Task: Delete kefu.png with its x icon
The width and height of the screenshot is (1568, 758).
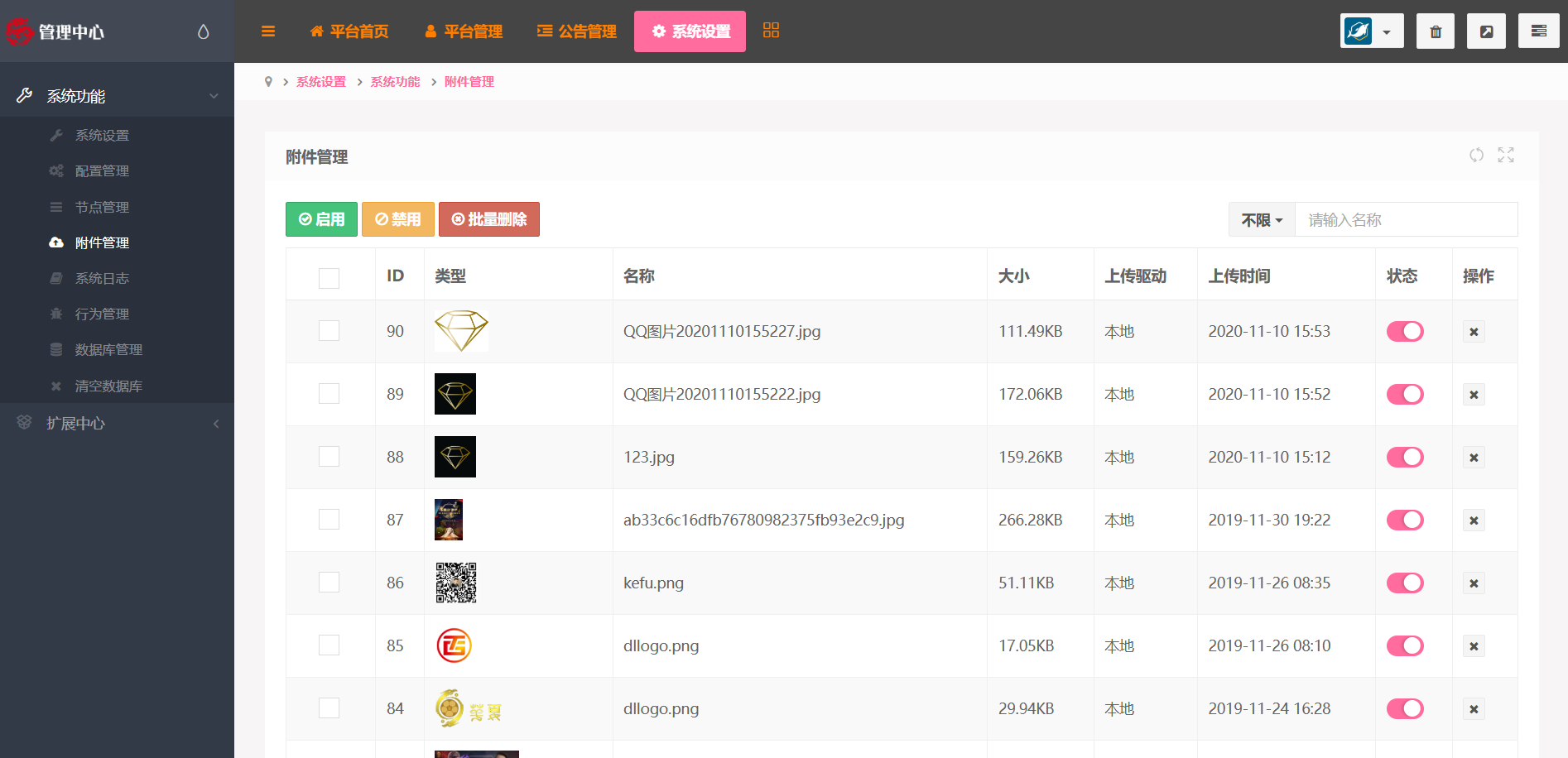Action: pyautogui.click(x=1474, y=583)
